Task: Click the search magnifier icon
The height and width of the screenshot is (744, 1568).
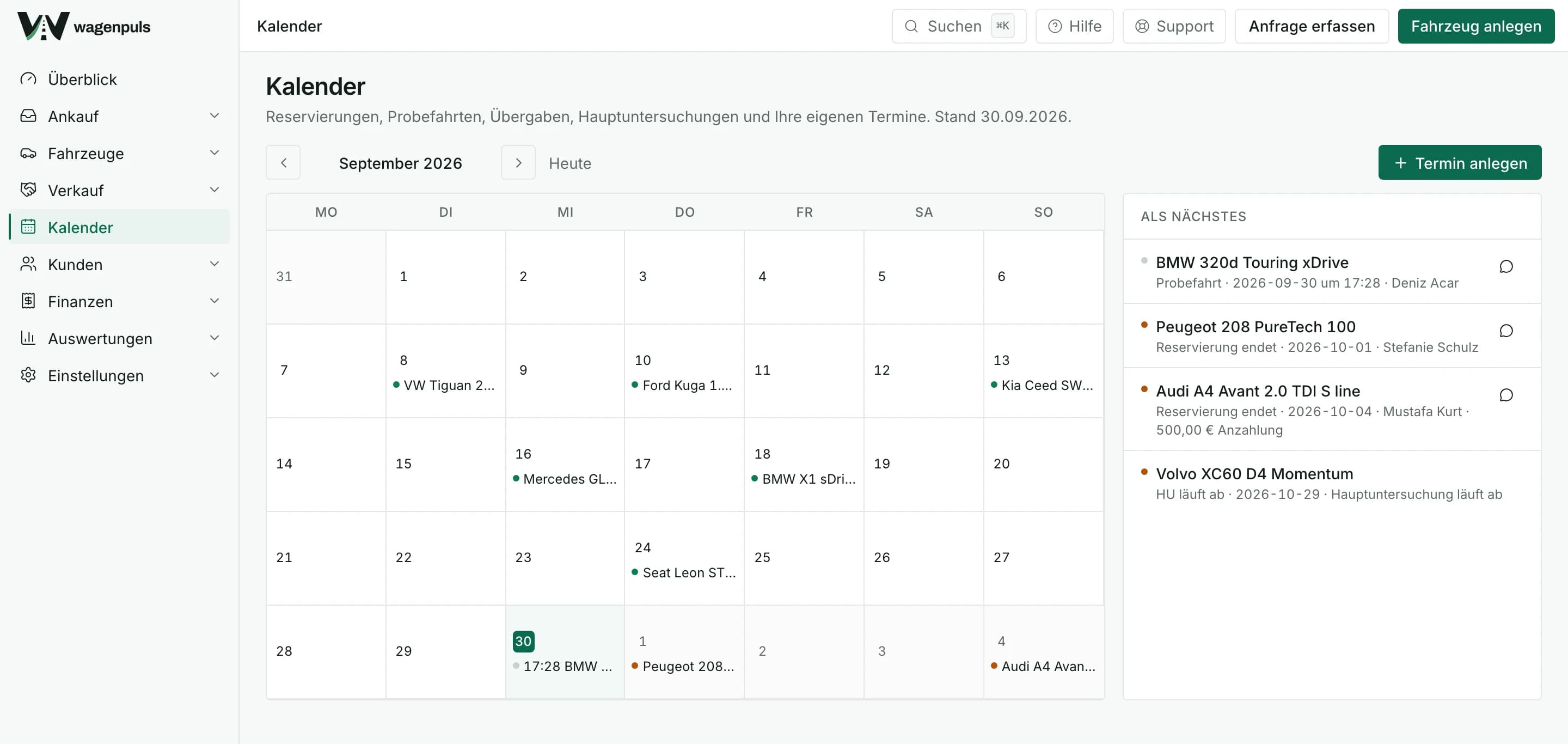Action: point(911,26)
